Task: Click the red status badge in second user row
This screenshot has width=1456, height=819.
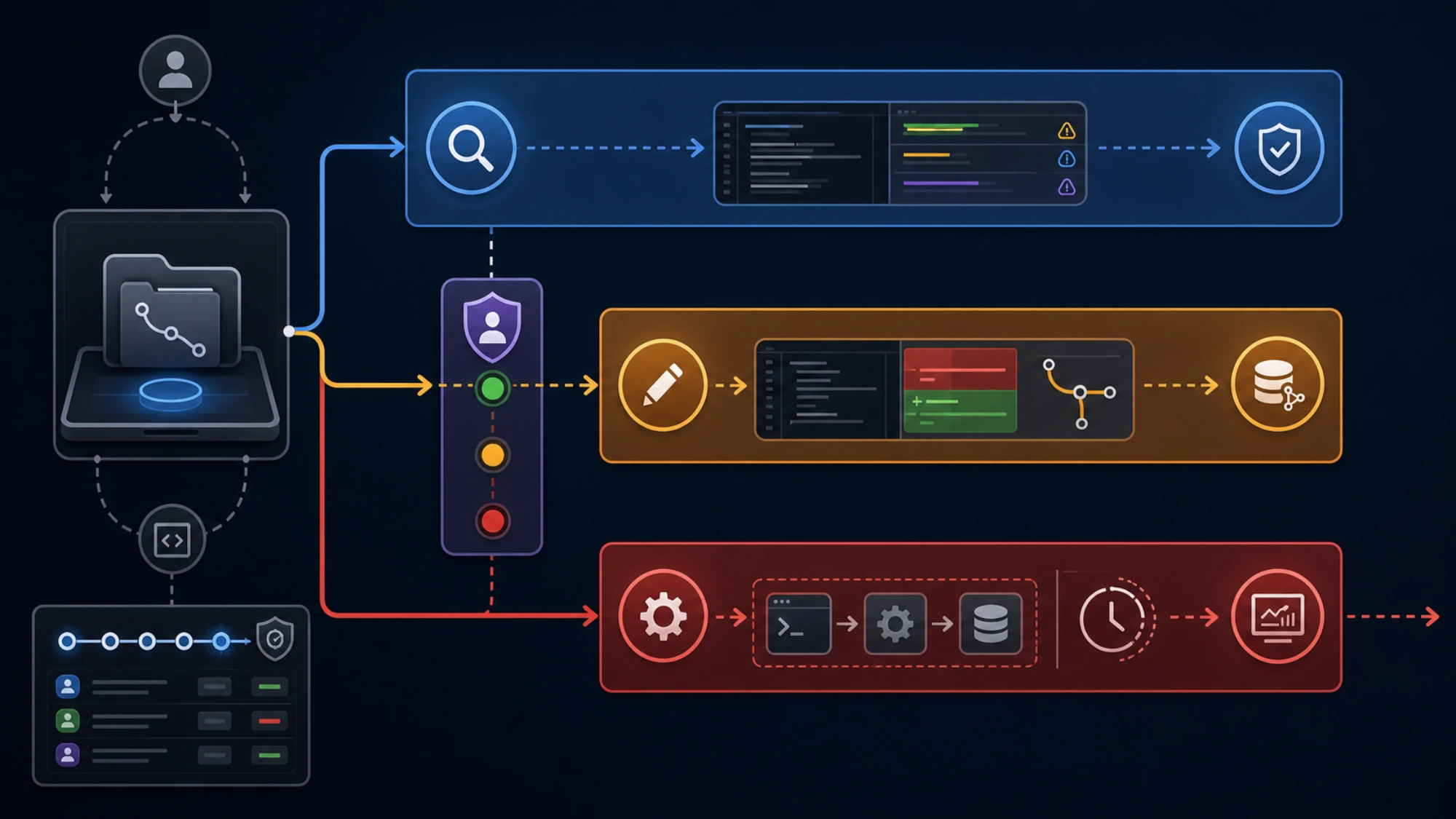Action: [269, 721]
